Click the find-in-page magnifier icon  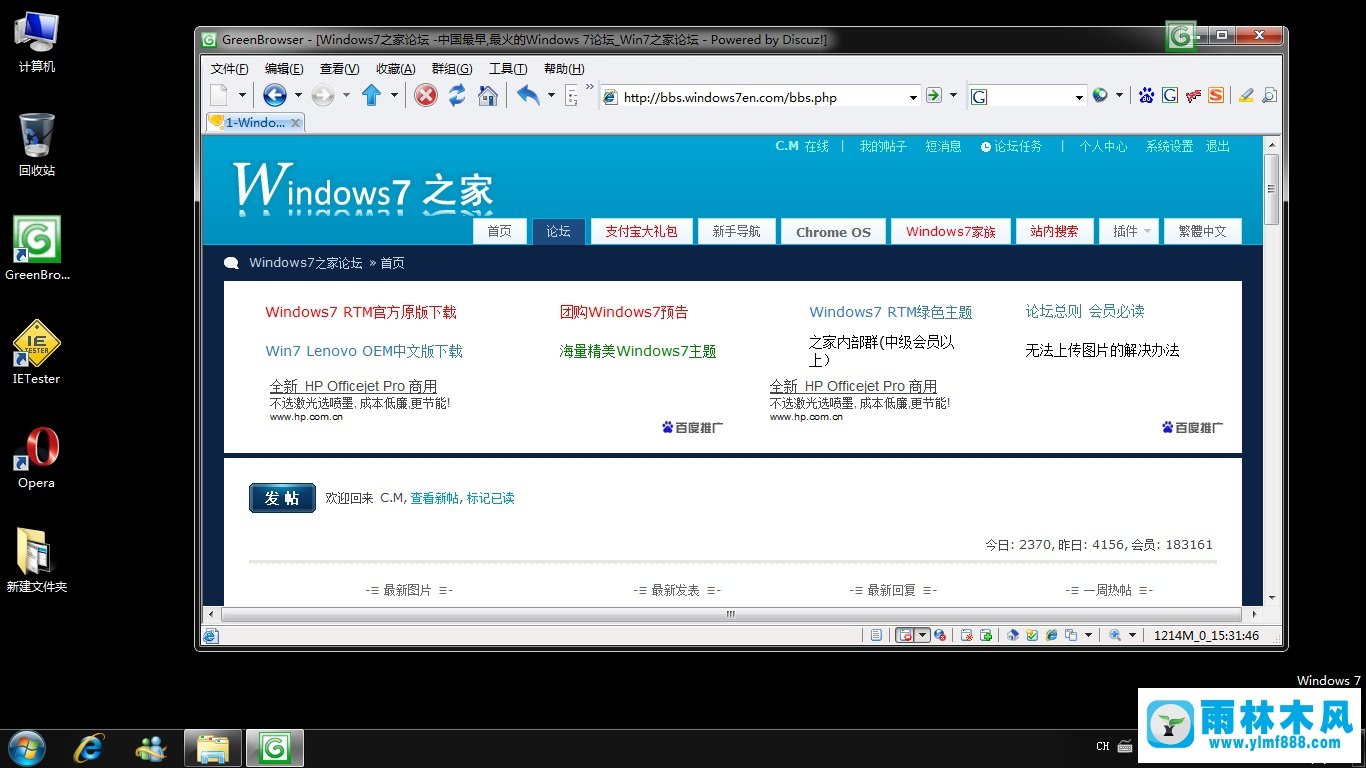click(x=1270, y=96)
